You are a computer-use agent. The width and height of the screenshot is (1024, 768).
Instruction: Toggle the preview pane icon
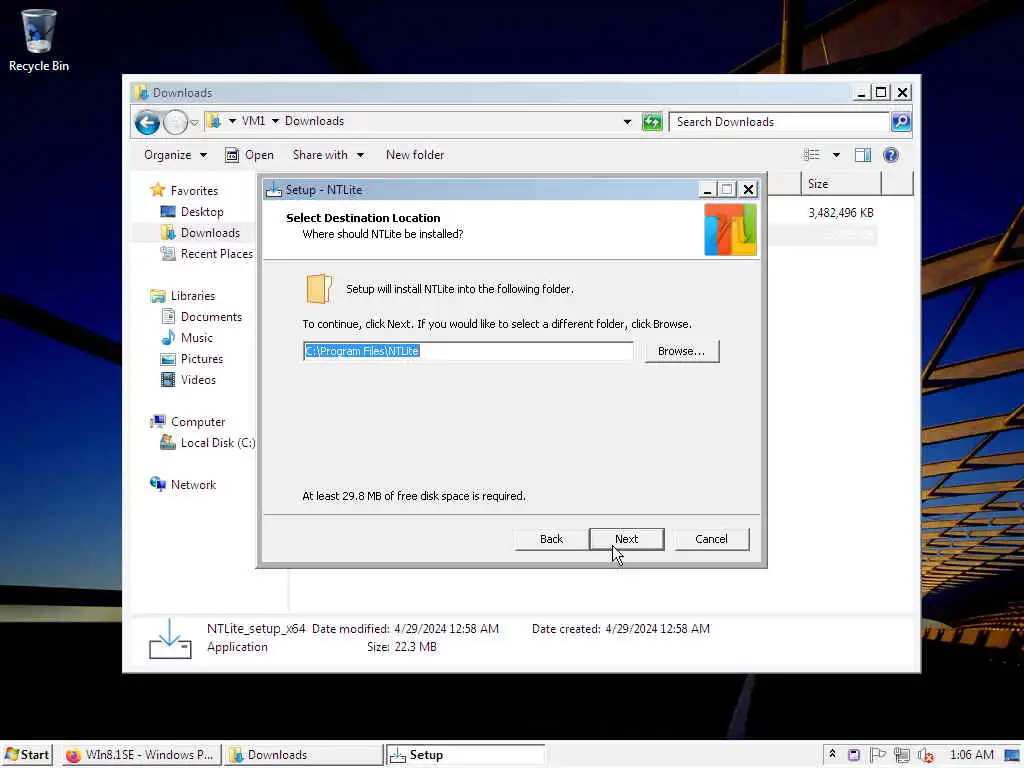click(x=863, y=155)
